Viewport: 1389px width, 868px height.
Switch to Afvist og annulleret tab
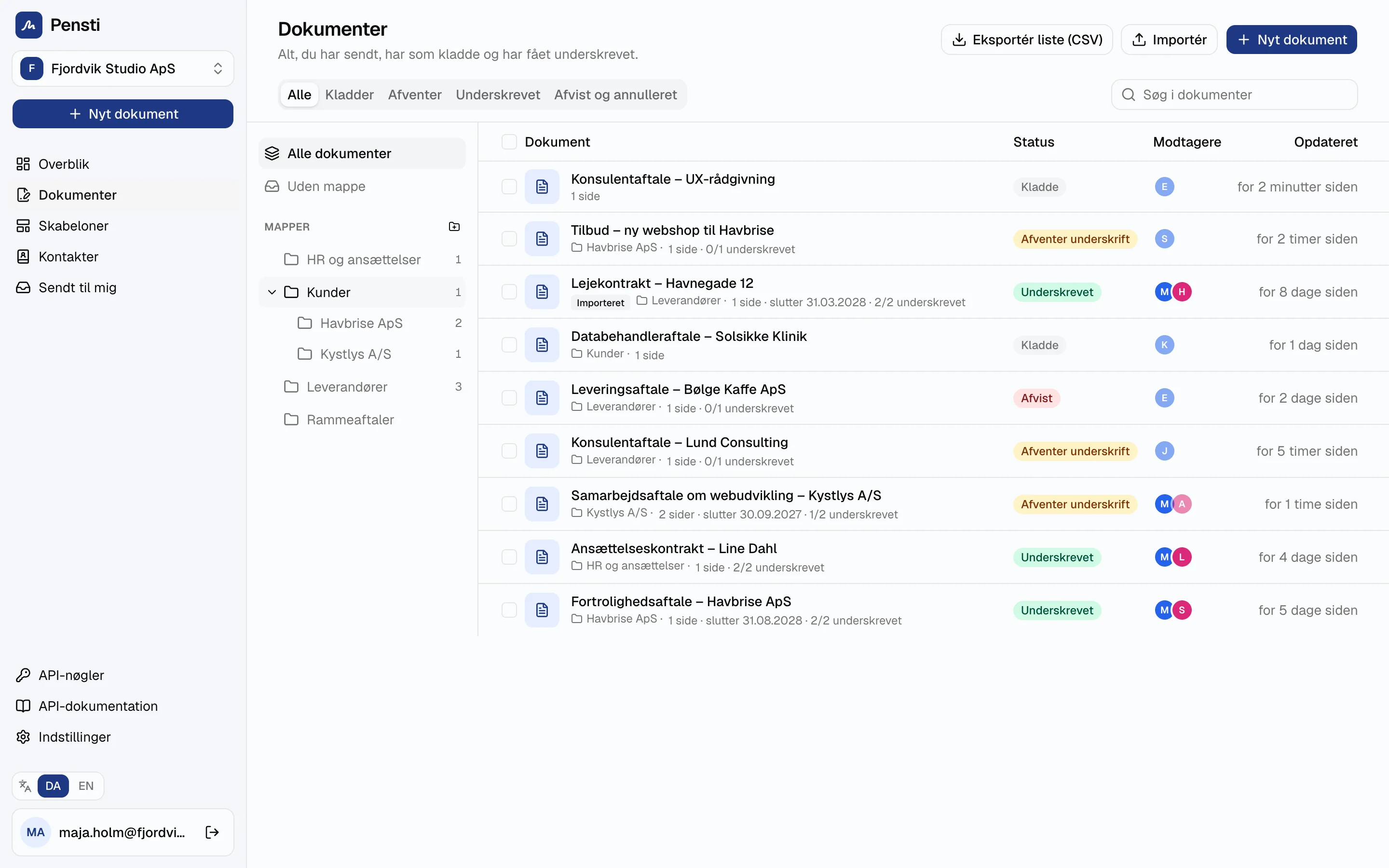pyautogui.click(x=615, y=95)
